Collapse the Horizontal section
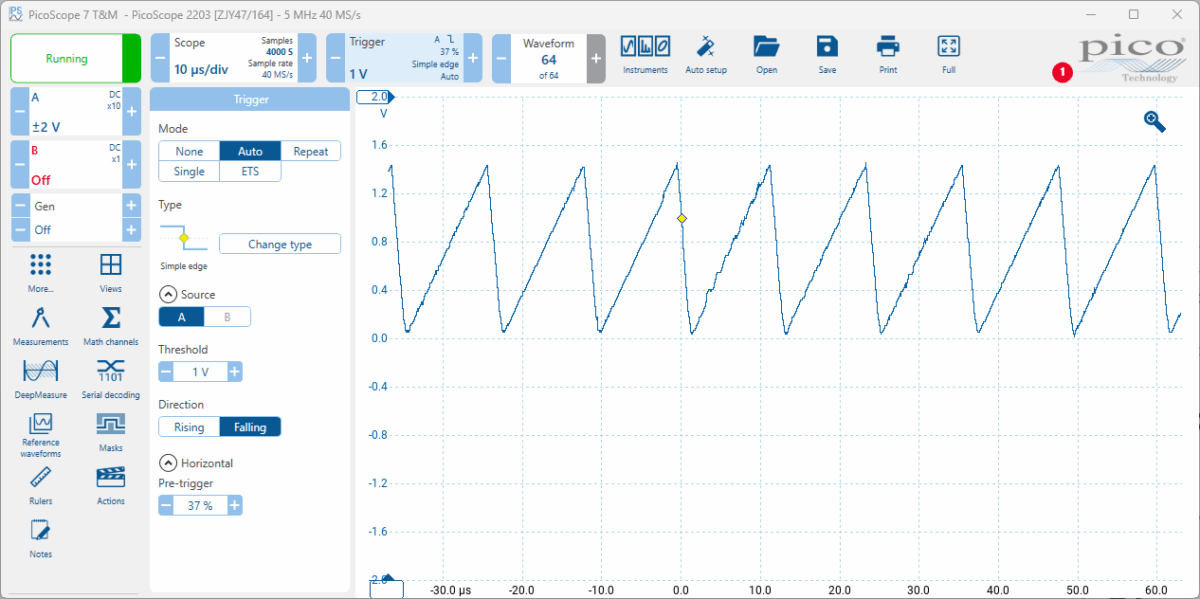 [x=167, y=464]
